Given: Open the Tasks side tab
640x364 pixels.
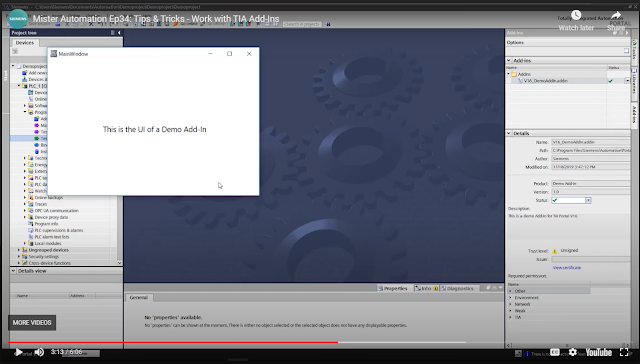Looking at the screenshot, I should pos(635,50).
